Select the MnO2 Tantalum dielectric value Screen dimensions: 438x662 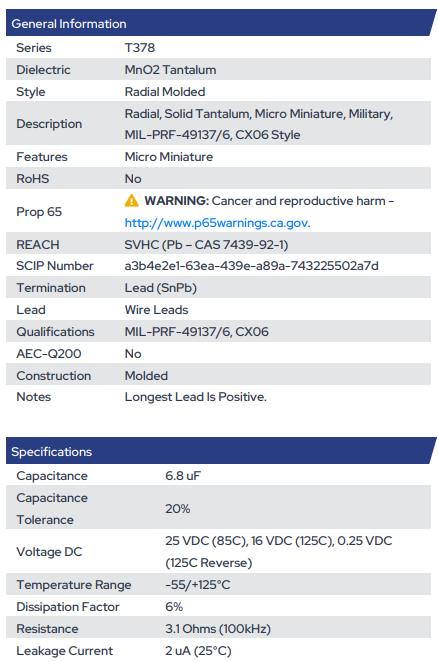(170, 70)
